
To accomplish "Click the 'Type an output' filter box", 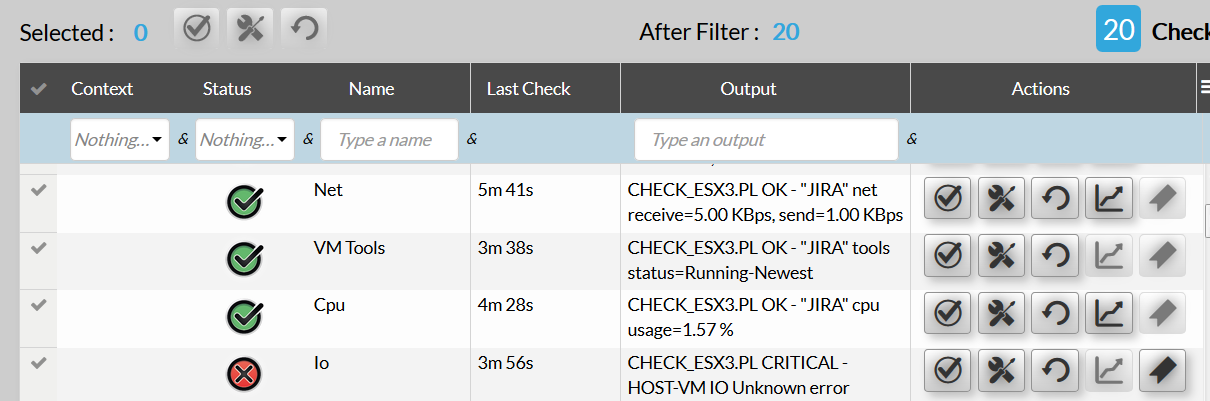I will click(x=765, y=140).
